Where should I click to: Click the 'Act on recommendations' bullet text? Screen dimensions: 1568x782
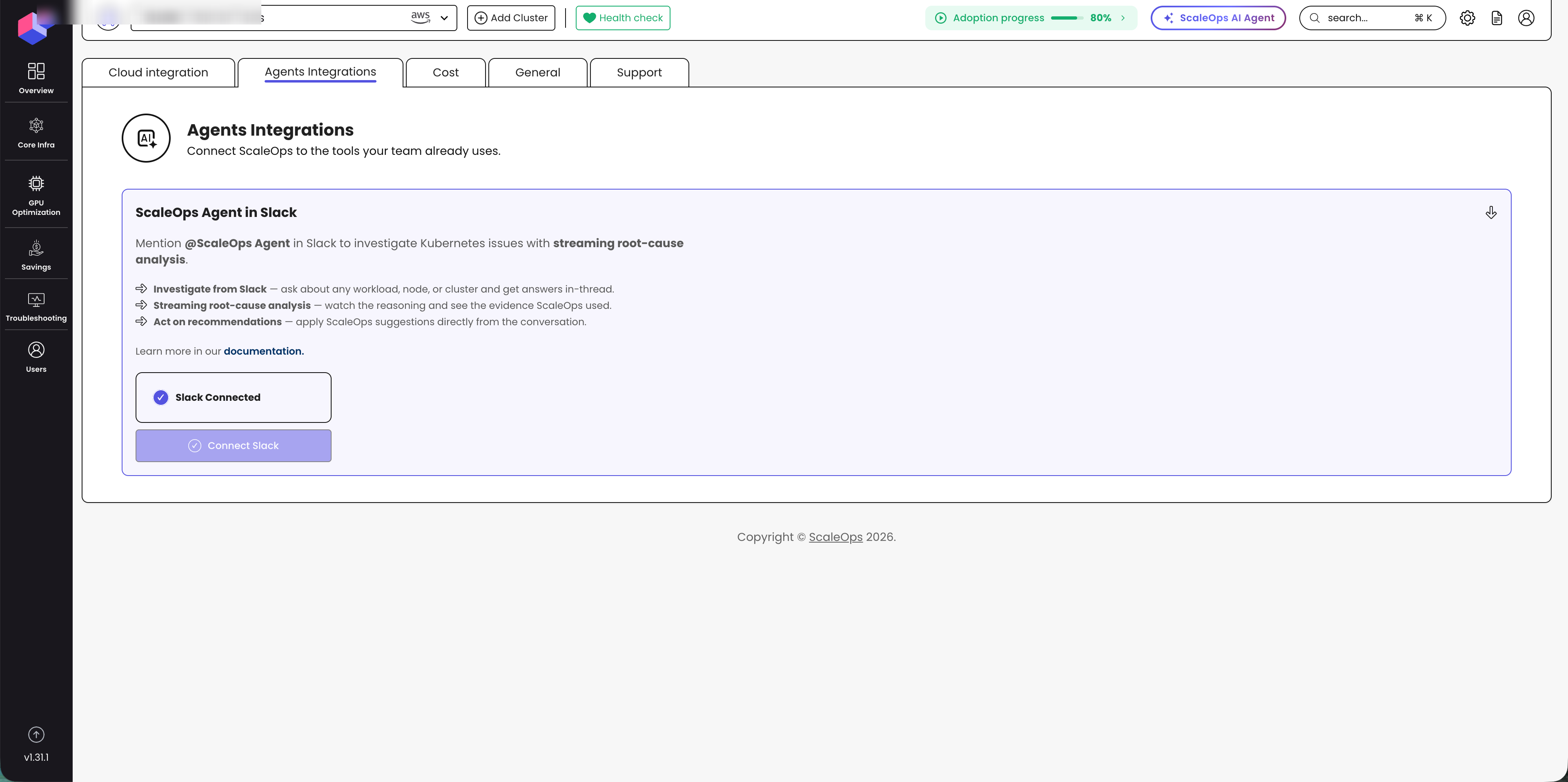[217, 322]
